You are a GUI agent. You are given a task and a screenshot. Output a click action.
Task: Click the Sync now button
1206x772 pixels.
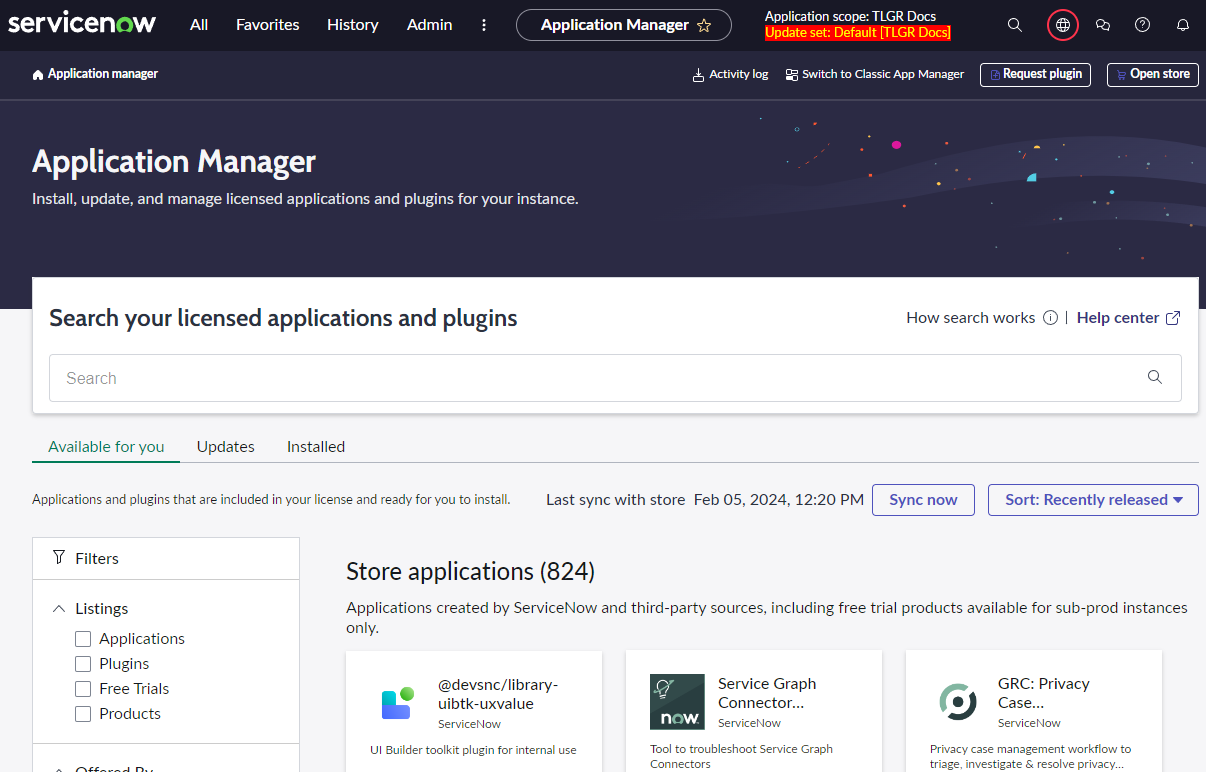click(x=923, y=500)
